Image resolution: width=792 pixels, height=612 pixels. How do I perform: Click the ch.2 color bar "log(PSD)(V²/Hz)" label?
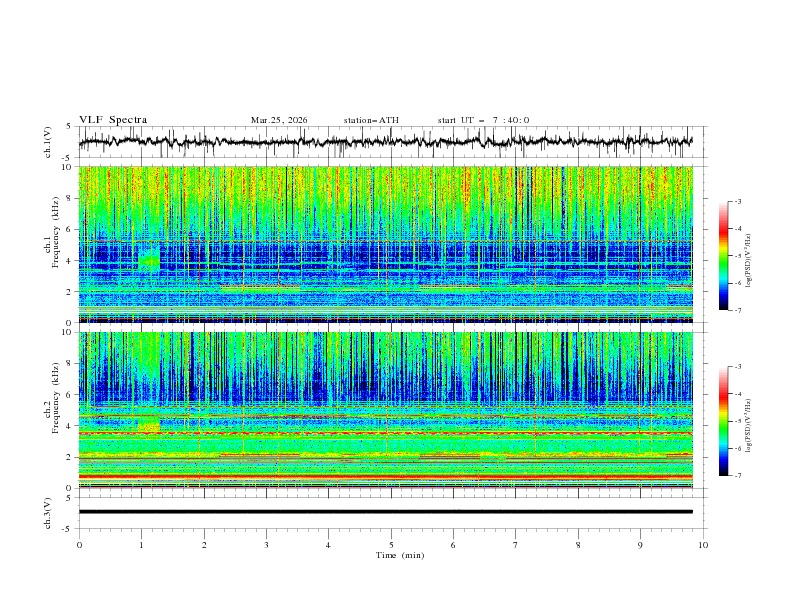749,426
